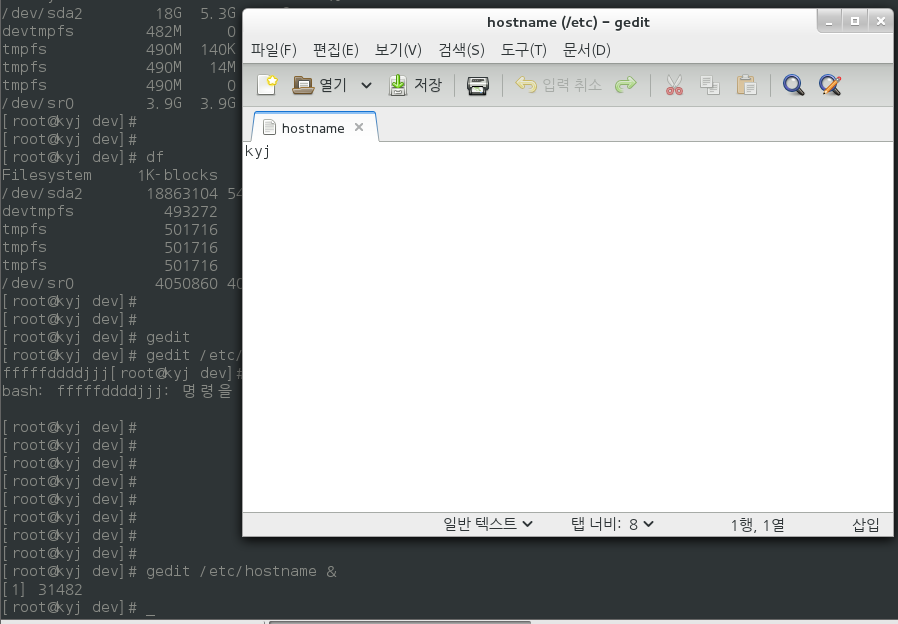This screenshot has width=898, height=624.
Task: Expand the 탭 너비: 8 dropdown
Action: [612, 524]
